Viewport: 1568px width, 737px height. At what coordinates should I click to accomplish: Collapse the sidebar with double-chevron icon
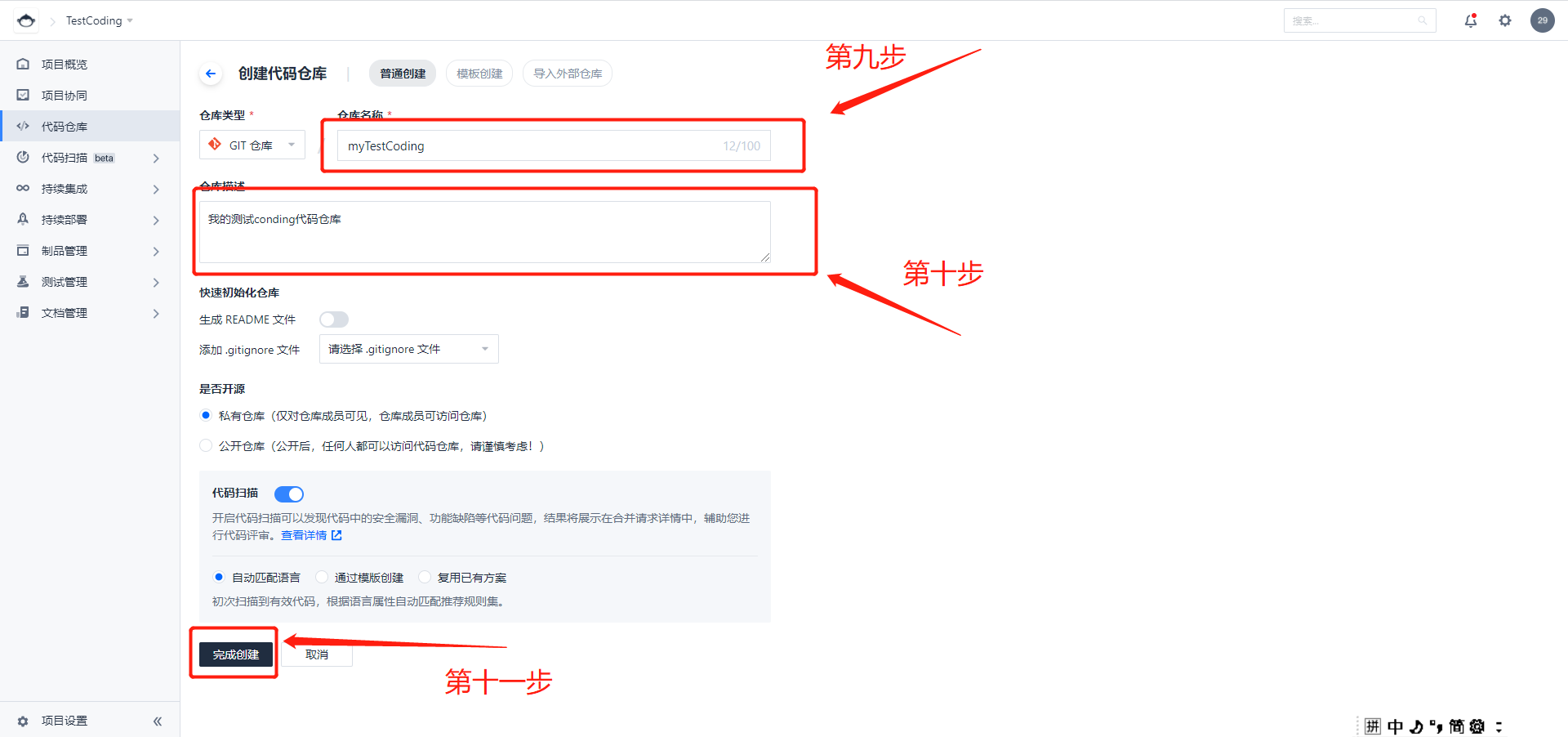(x=158, y=721)
